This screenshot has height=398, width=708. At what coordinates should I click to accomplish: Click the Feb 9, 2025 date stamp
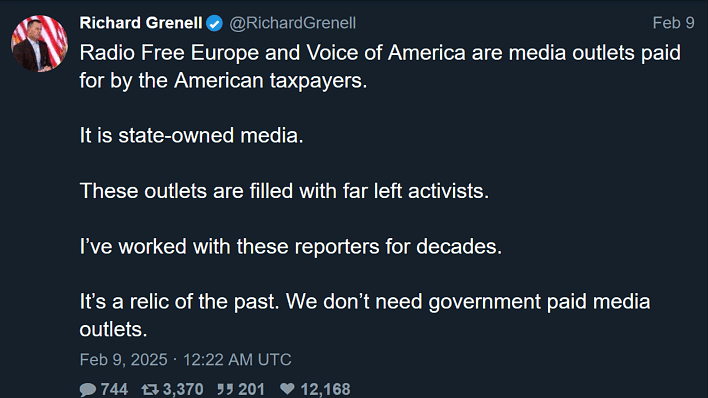(123, 360)
